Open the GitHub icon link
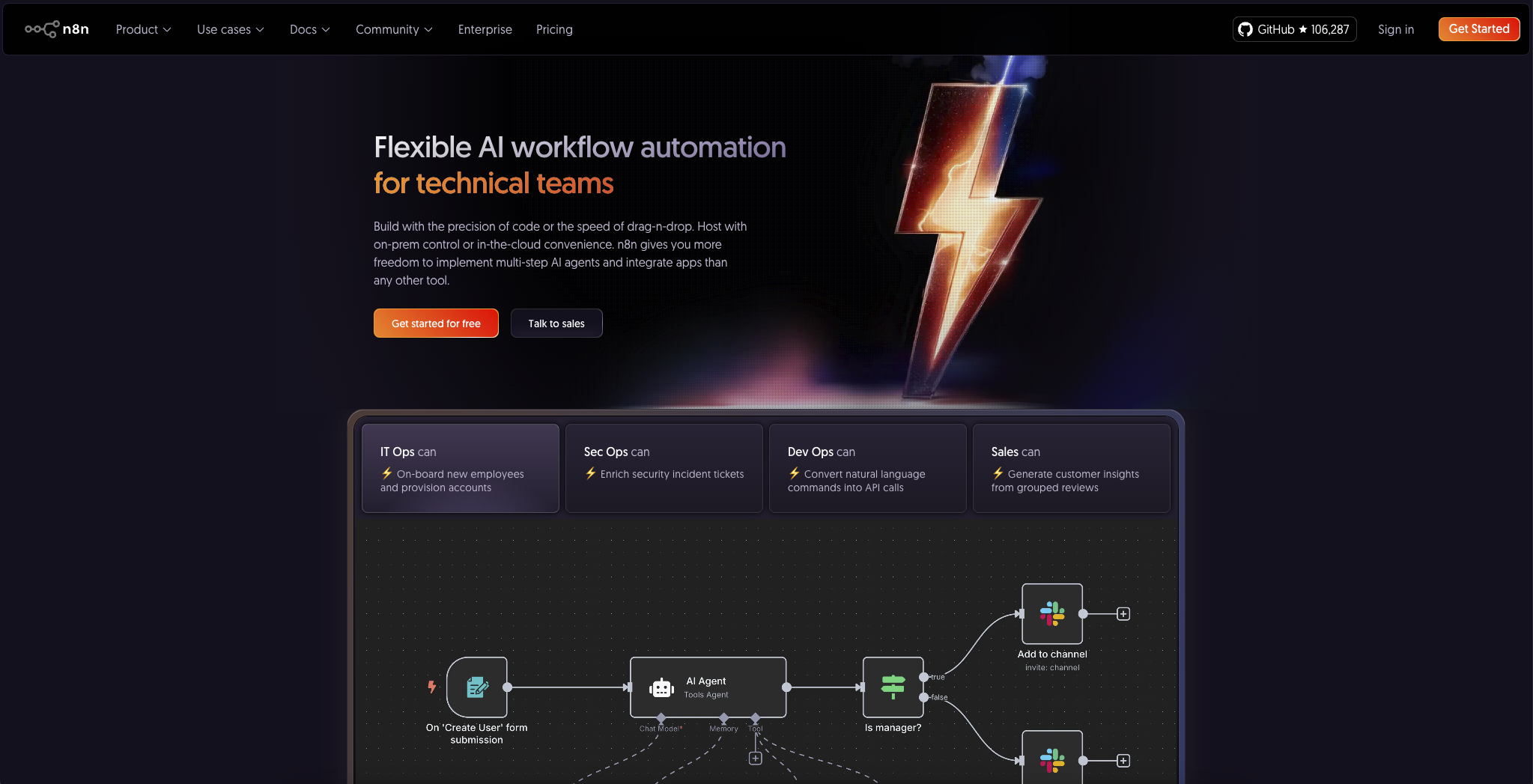Image resolution: width=1533 pixels, height=784 pixels. [x=1245, y=29]
